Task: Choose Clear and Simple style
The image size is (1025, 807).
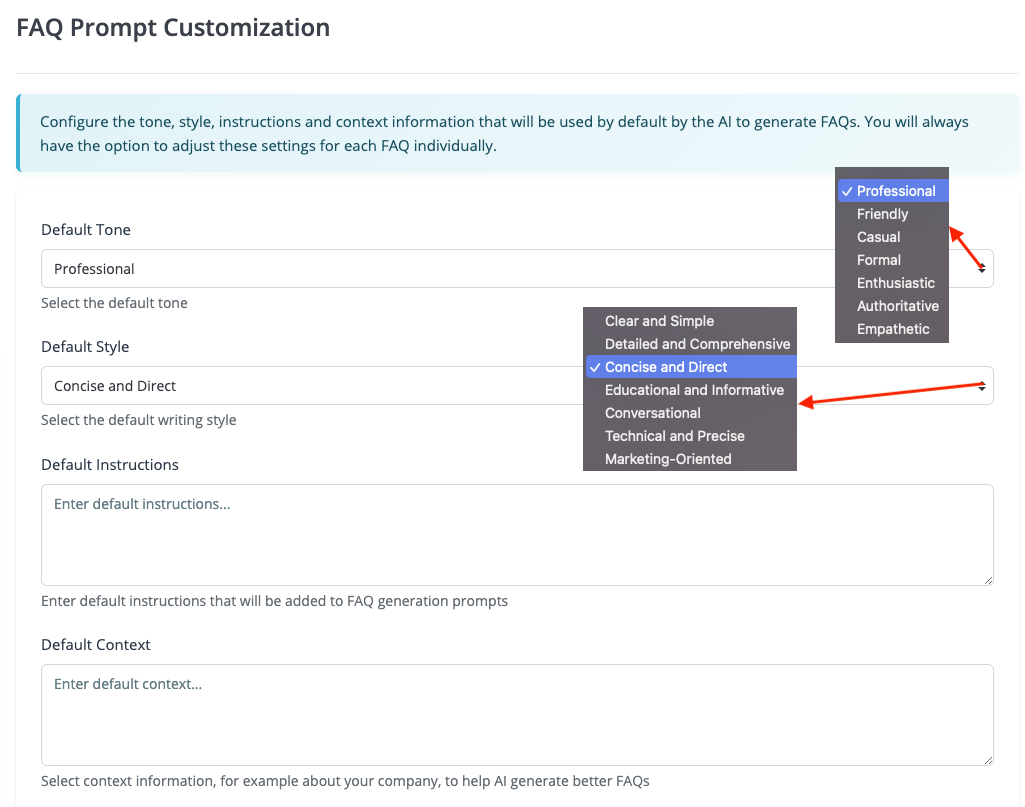Action: [659, 321]
